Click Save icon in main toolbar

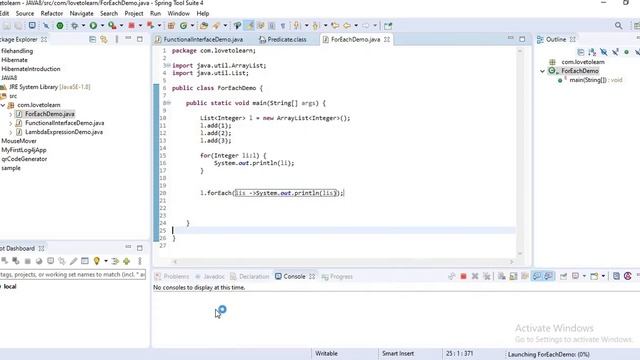click(x=7, y=26)
